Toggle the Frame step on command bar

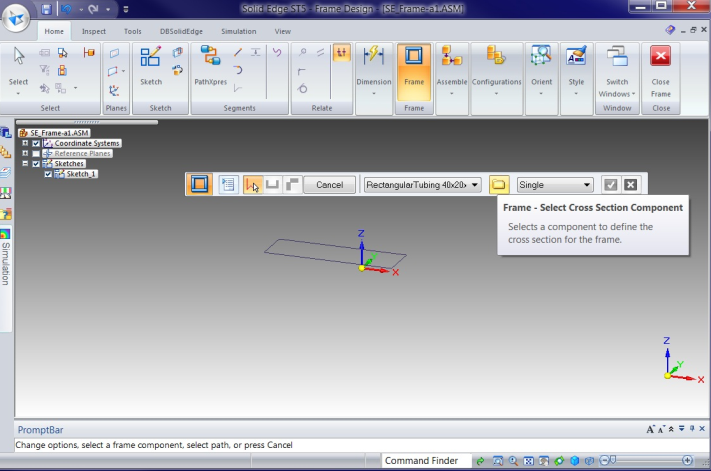pyautogui.click(x=199, y=185)
